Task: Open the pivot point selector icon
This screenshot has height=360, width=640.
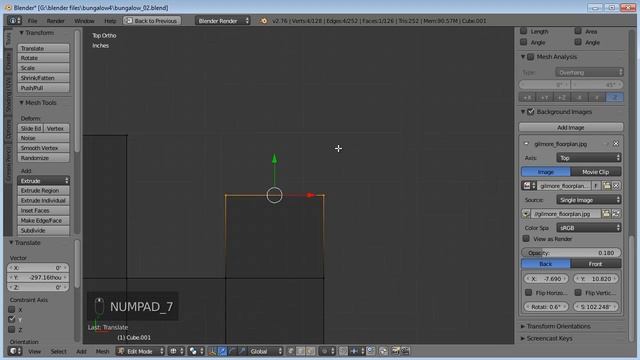Action: (x=196, y=351)
